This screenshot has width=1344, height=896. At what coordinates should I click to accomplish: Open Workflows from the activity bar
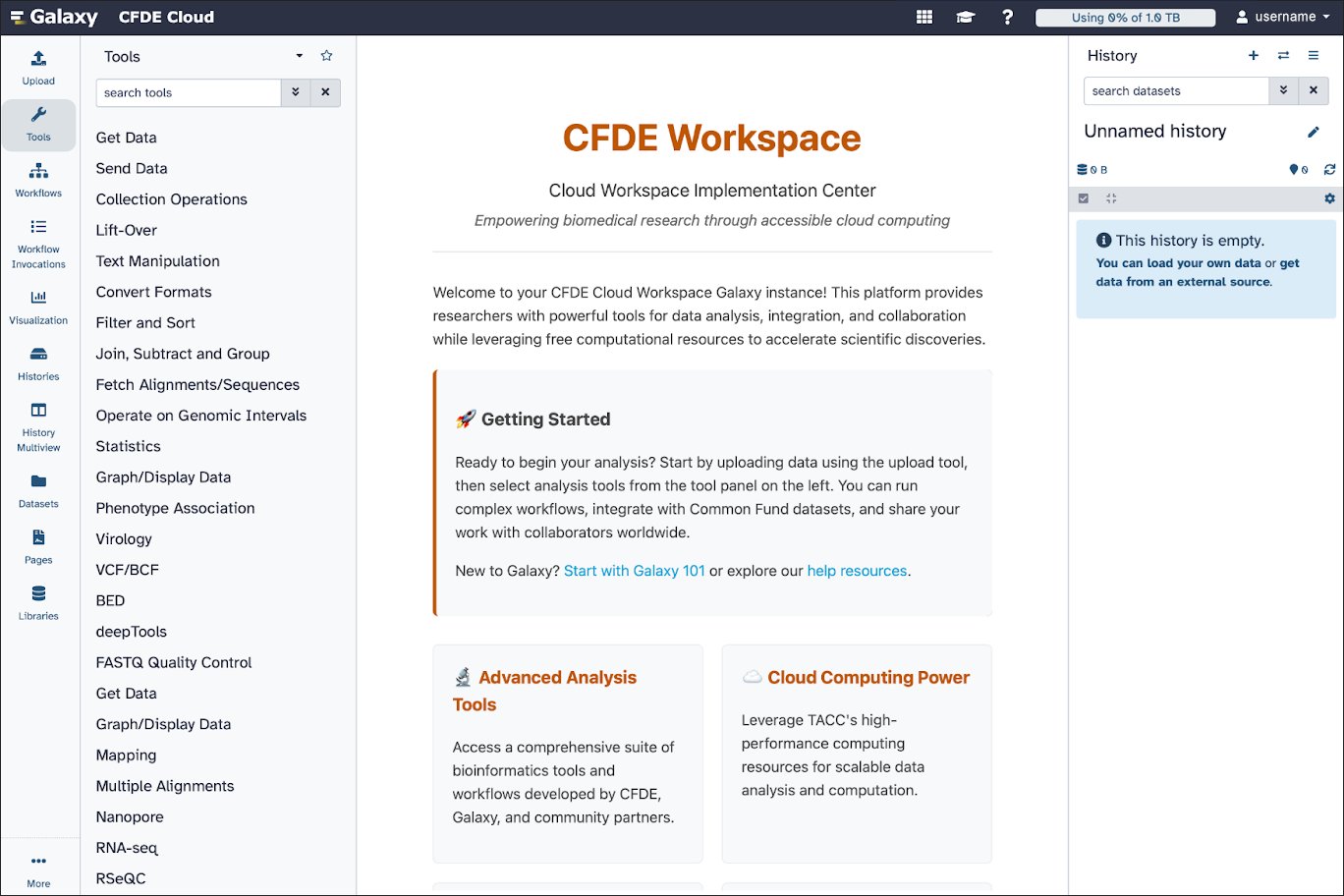(x=38, y=180)
